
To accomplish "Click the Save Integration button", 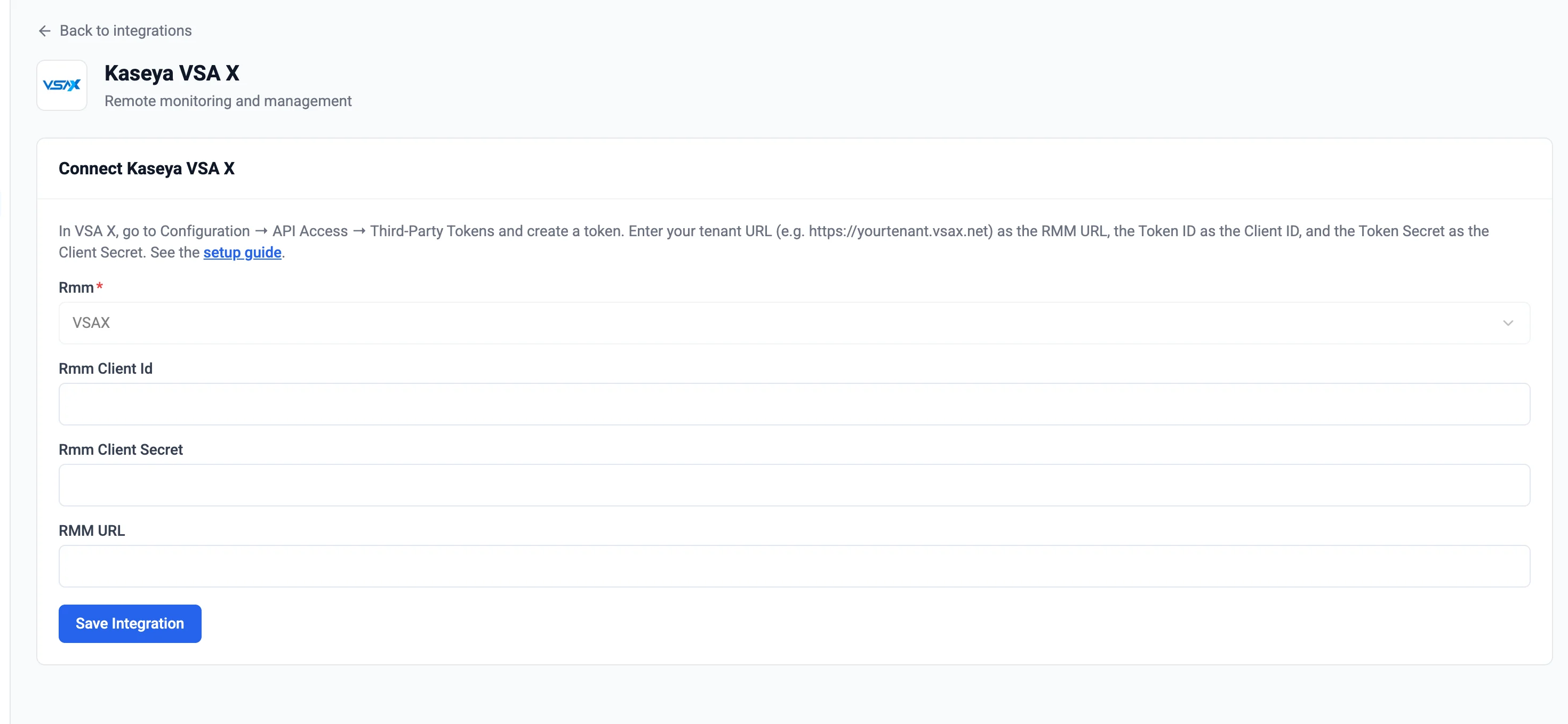I will [x=130, y=624].
